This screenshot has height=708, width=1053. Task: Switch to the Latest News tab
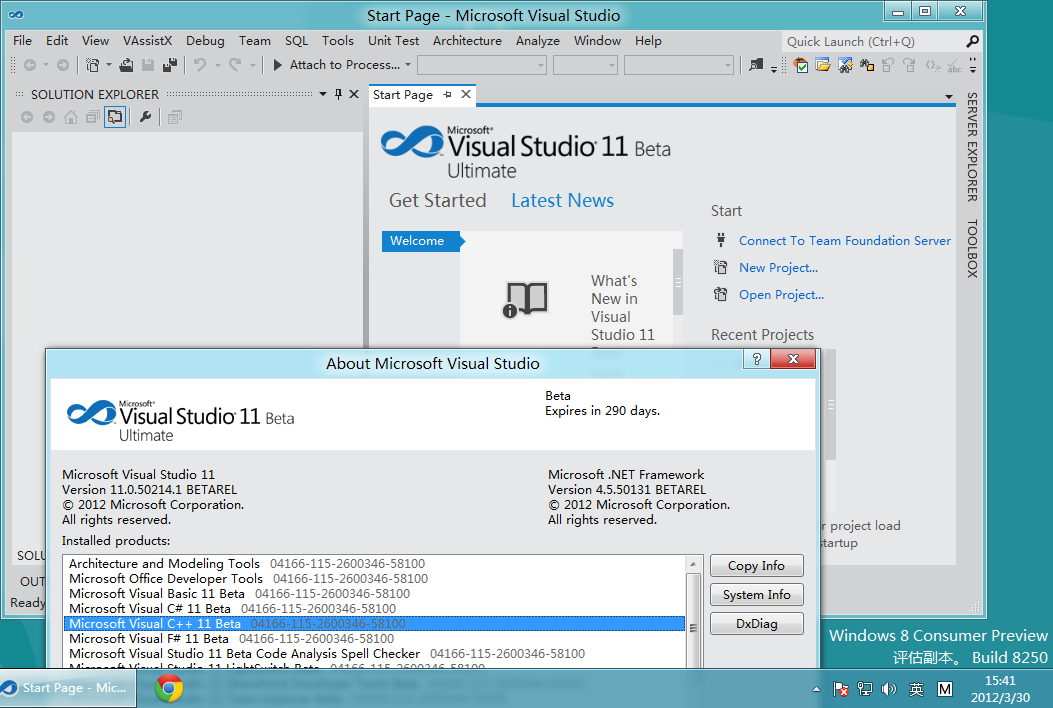(562, 200)
